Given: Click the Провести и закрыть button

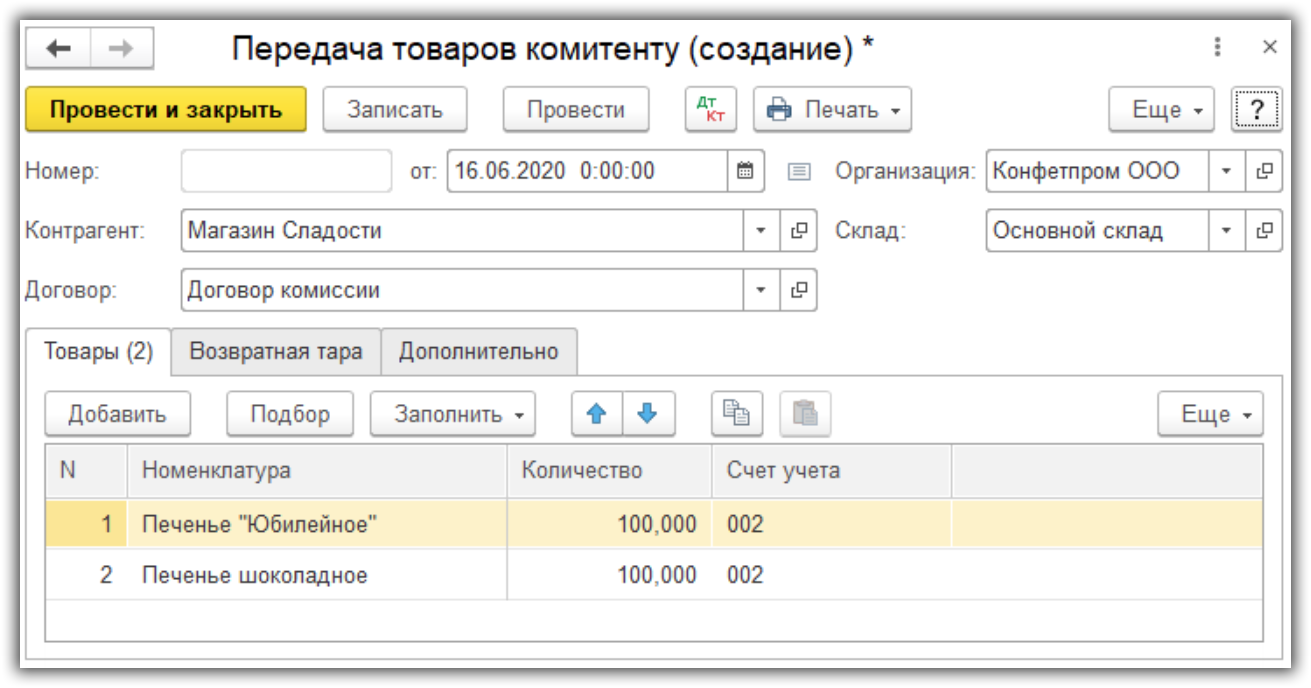Looking at the screenshot, I should [x=166, y=110].
